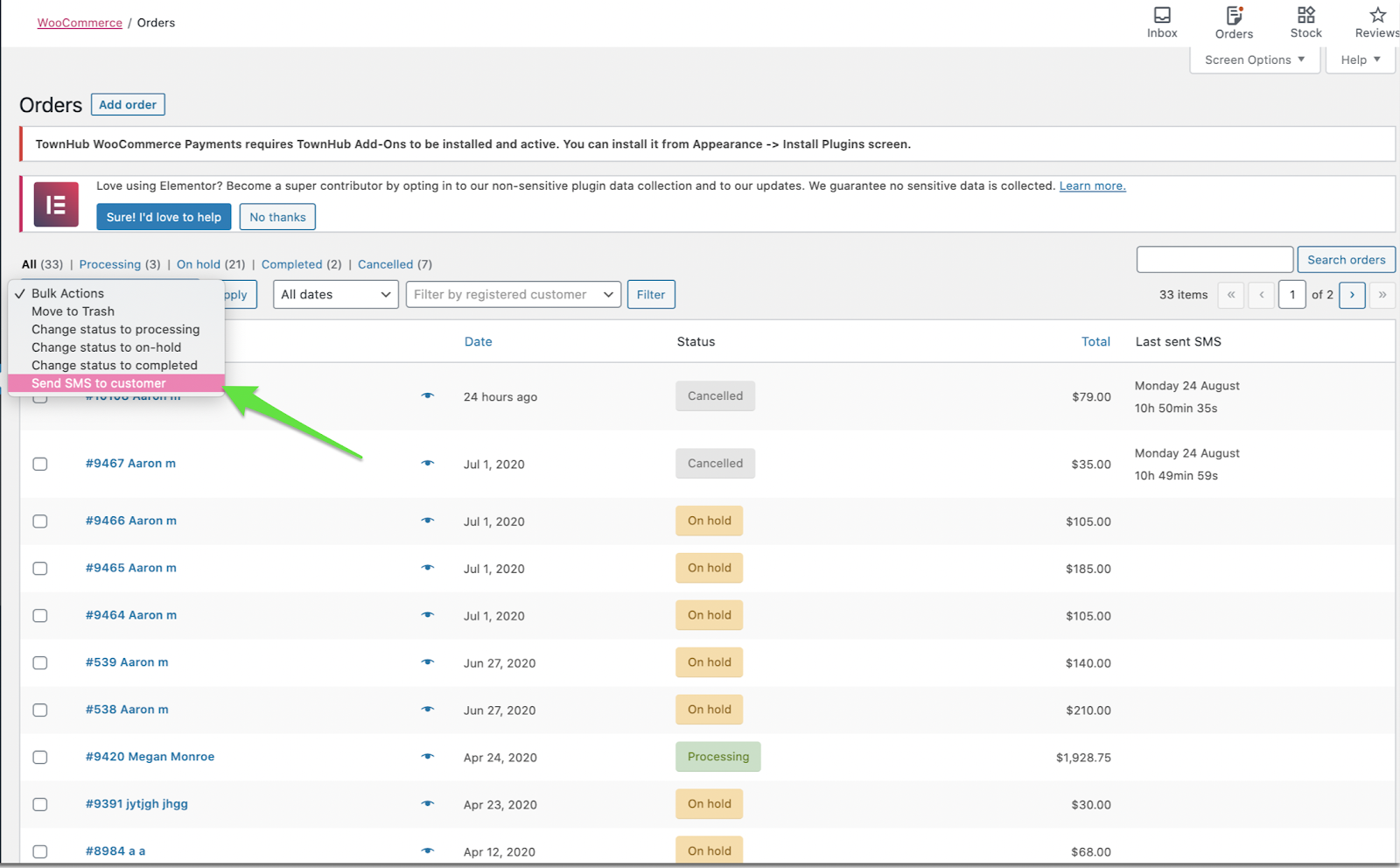
Task: Expand the Screen Options panel
Action: (1255, 59)
